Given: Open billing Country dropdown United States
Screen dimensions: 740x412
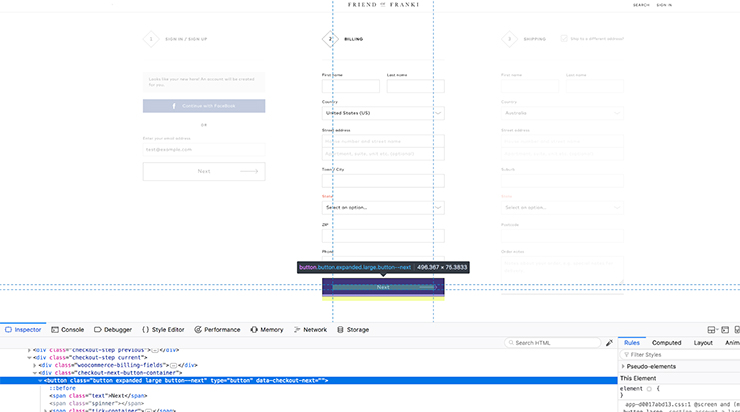Looking at the screenshot, I should pos(383,113).
